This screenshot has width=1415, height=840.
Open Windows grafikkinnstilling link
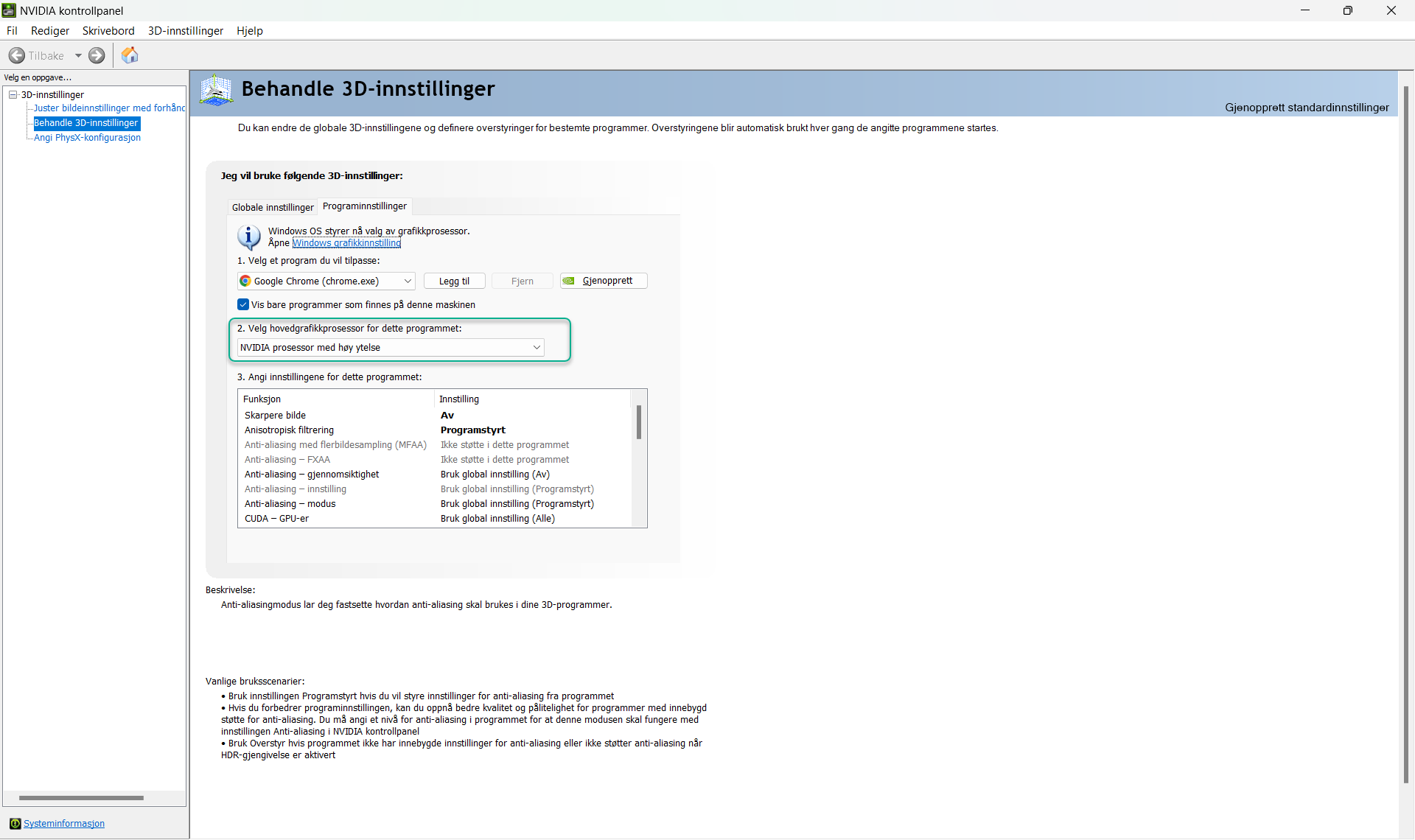click(x=346, y=243)
